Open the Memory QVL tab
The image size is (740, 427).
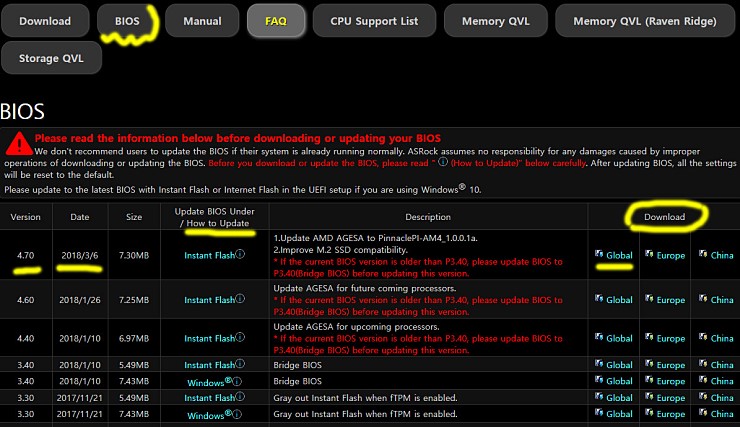[x=496, y=21]
